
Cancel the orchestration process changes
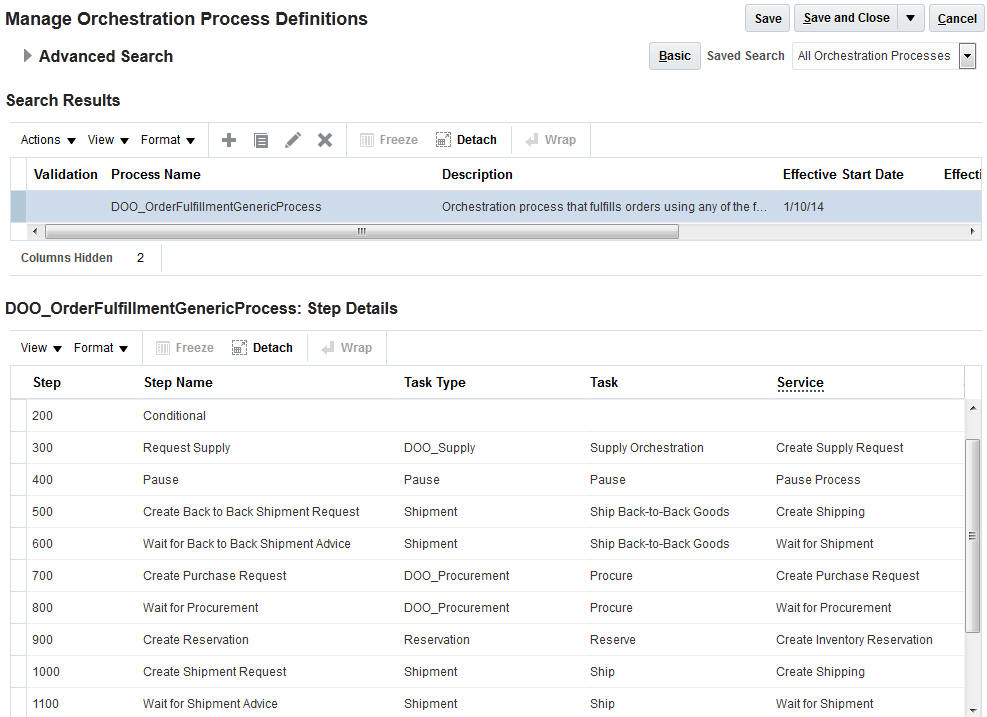click(x=956, y=17)
